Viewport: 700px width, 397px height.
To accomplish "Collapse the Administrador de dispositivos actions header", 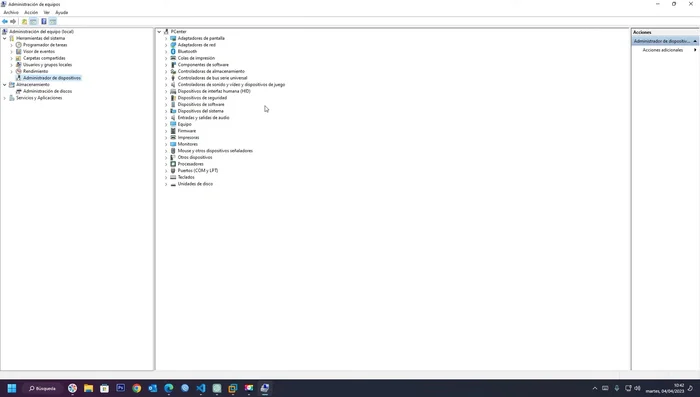I will tap(695, 41).
